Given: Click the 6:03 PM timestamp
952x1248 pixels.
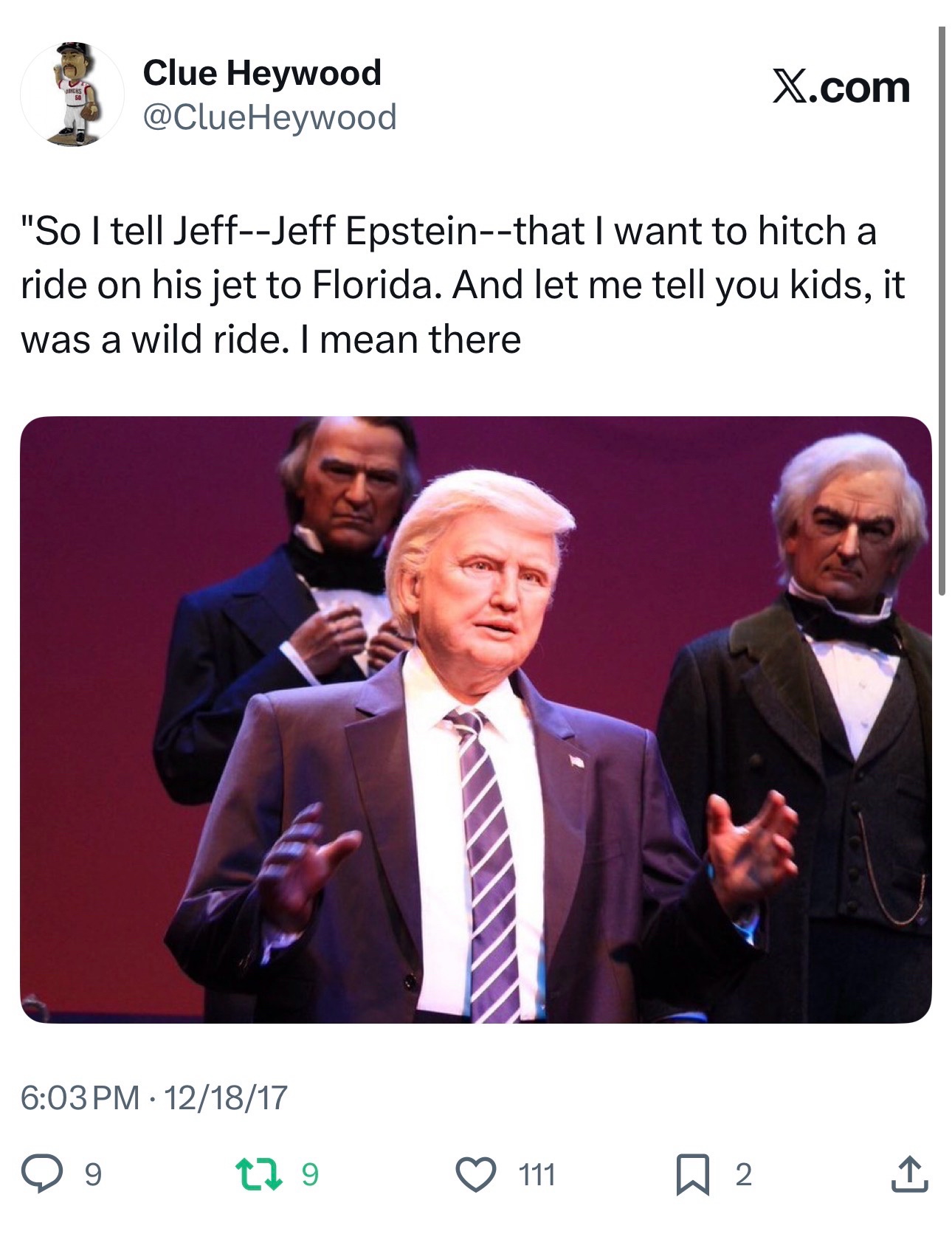Looking at the screenshot, I should click(80, 1097).
